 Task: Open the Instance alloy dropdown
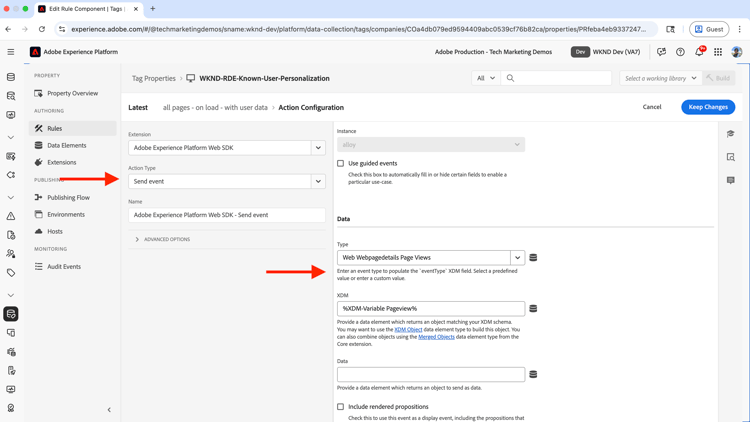pyautogui.click(x=431, y=144)
